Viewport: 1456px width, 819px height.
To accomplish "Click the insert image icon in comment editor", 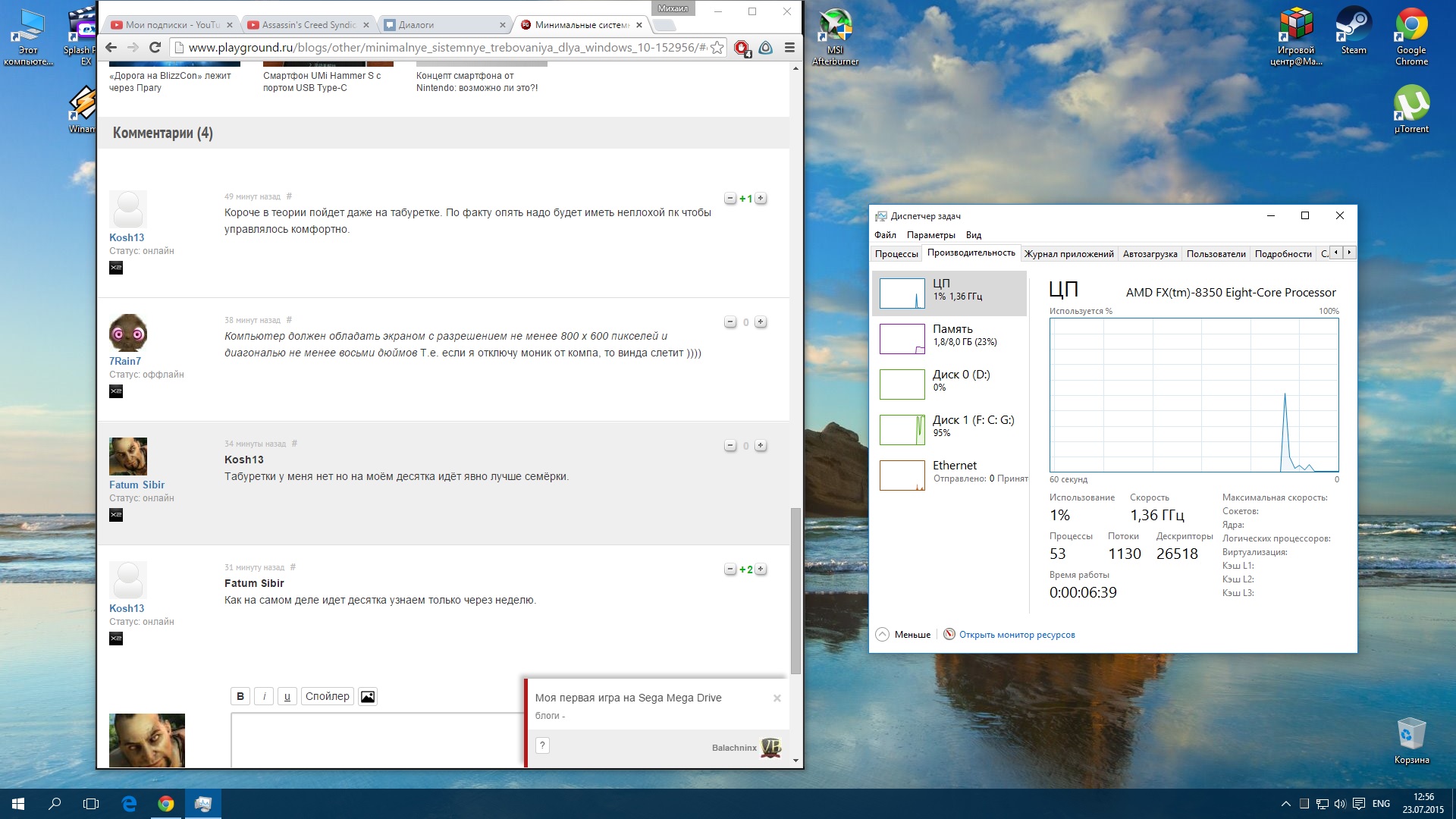I will pyautogui.click(x=368, y=696).
